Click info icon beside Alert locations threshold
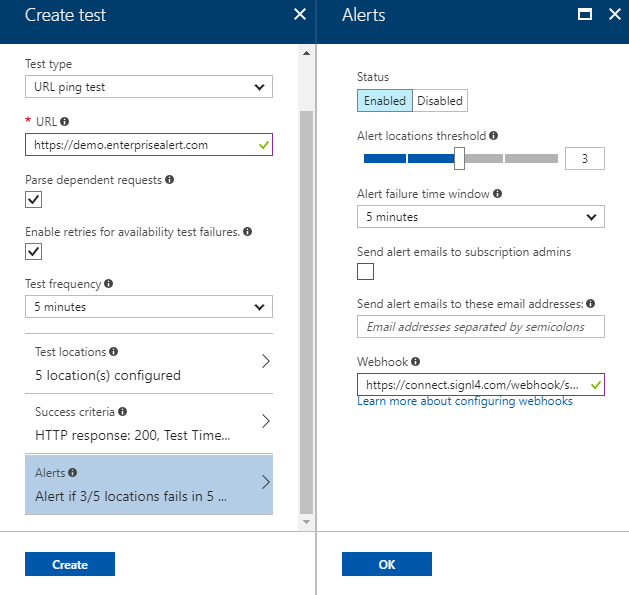Screen dimensions: 629x595 (493, 136)
